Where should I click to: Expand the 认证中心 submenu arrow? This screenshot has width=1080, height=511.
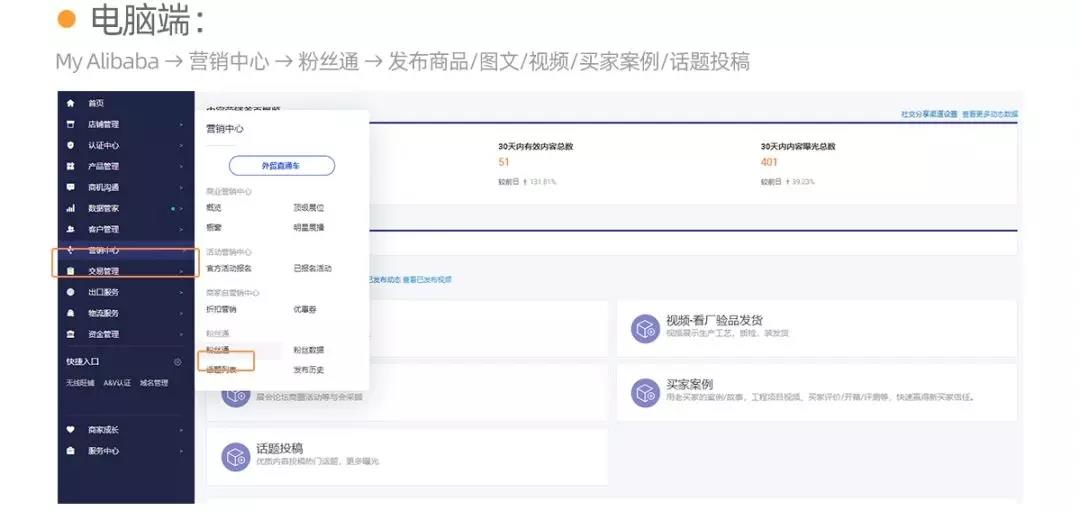(x=181, y=145)
